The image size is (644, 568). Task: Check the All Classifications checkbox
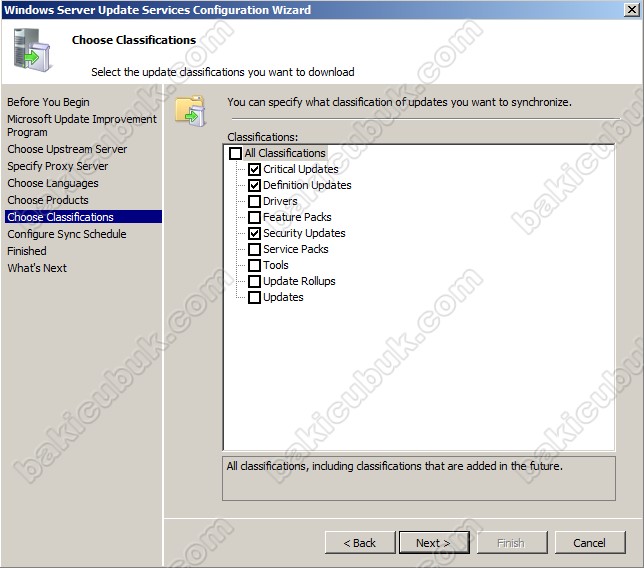coord(235,153)
